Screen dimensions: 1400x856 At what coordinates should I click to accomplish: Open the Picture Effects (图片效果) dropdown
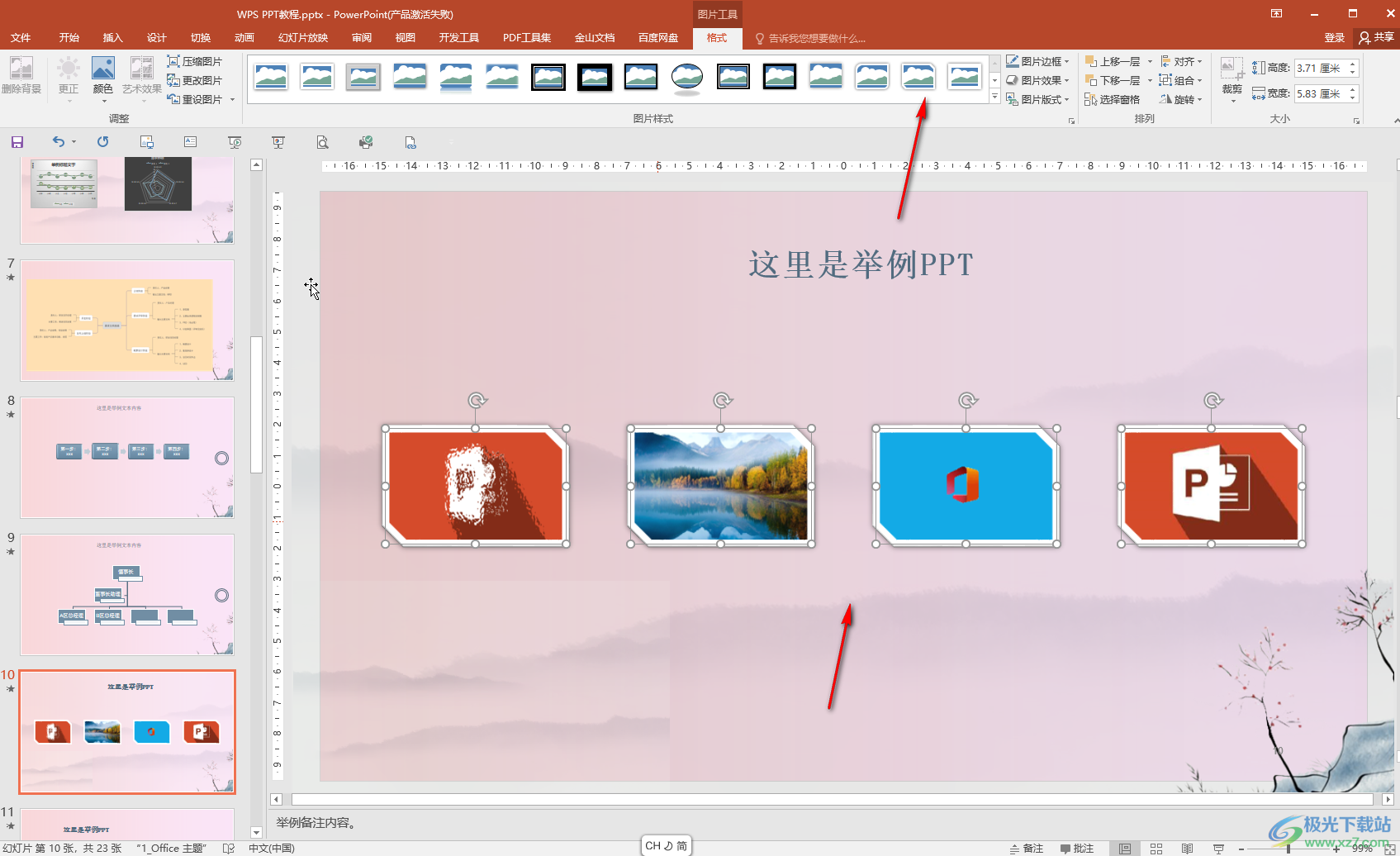point(1037,80)
